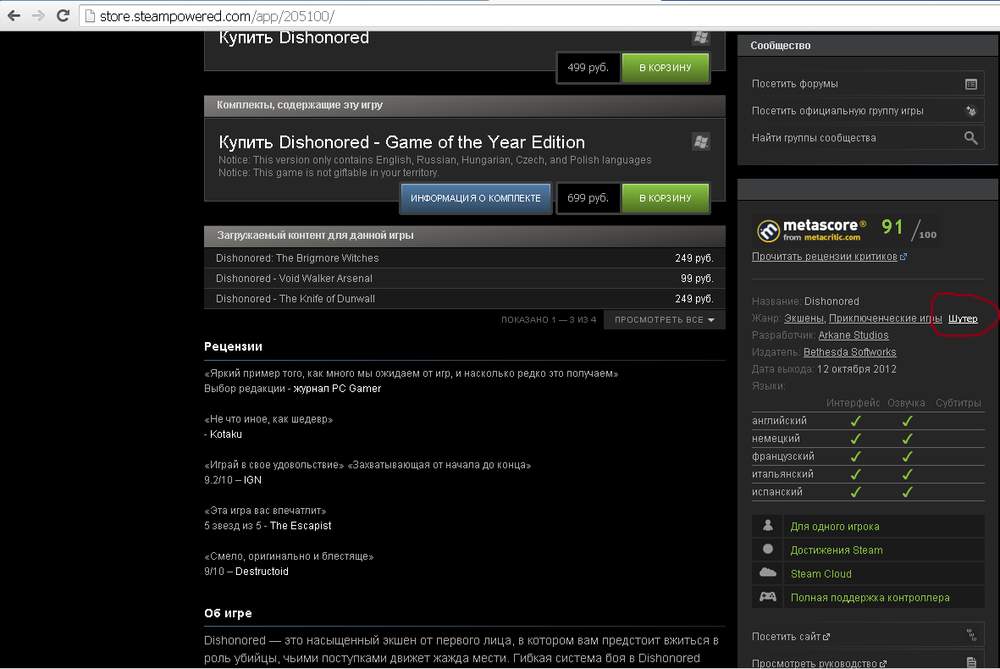The image size is (1000, 669).
Task: Click the manual document icon
Action: pos(971,663)
